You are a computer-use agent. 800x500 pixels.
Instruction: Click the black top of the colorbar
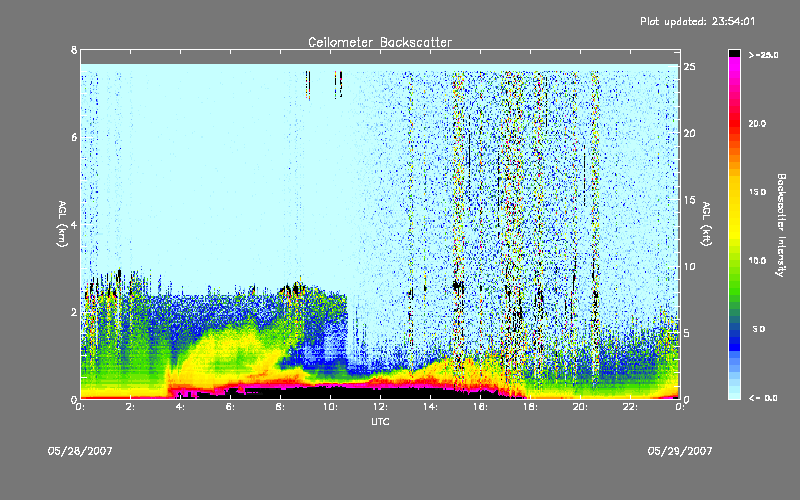734,53
